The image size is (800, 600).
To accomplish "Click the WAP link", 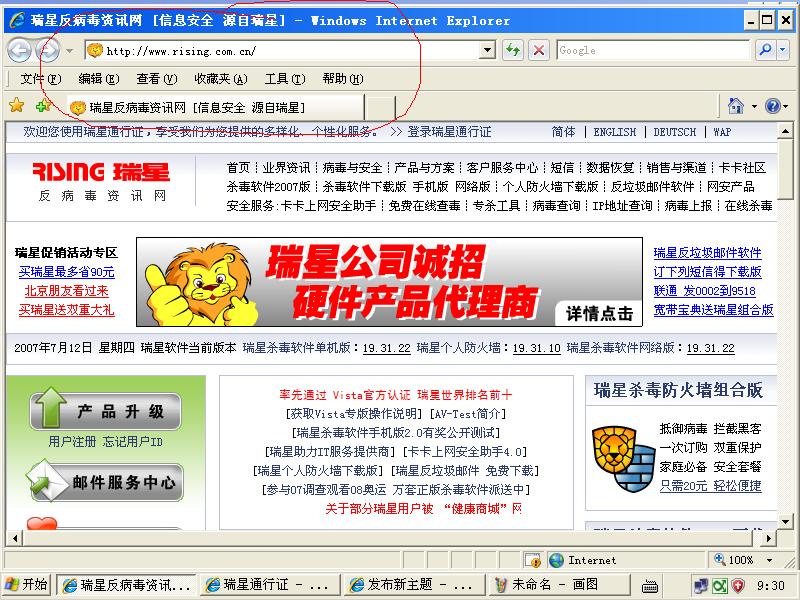I will 722,132.
